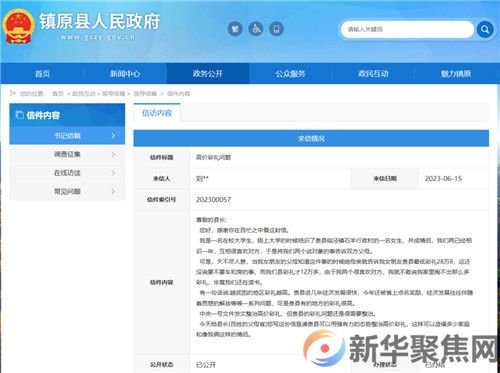Click the 信件内容 sidebar header icon

(x=20, y=115)
